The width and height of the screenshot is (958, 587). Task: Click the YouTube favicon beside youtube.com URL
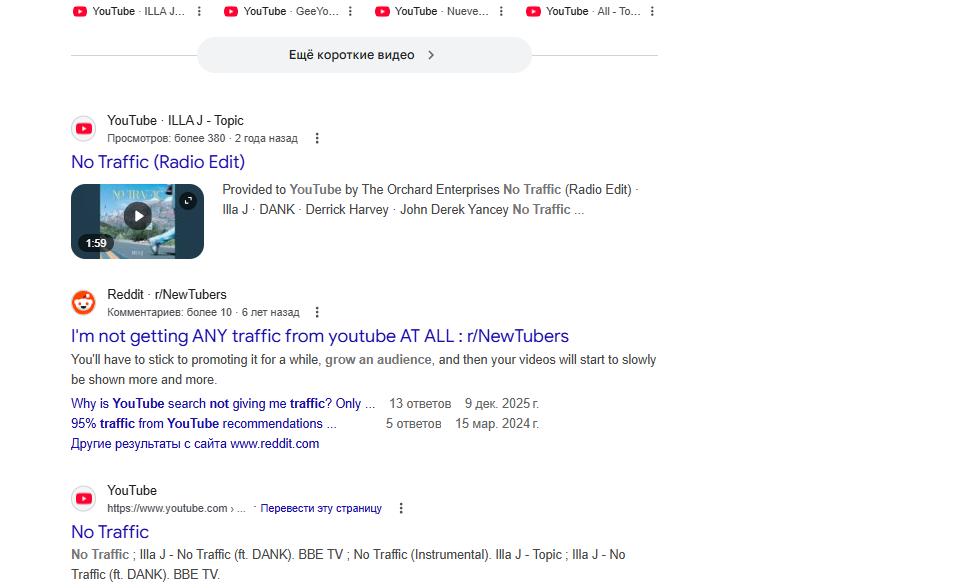pos(84,499)
